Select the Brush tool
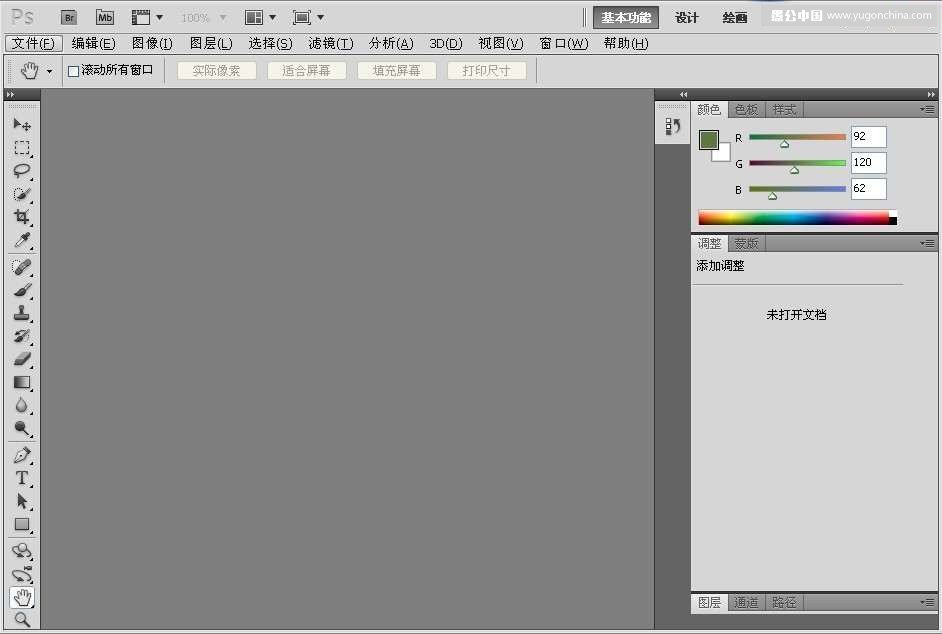This screenshot has width=942, height=634. click(22, 290)
